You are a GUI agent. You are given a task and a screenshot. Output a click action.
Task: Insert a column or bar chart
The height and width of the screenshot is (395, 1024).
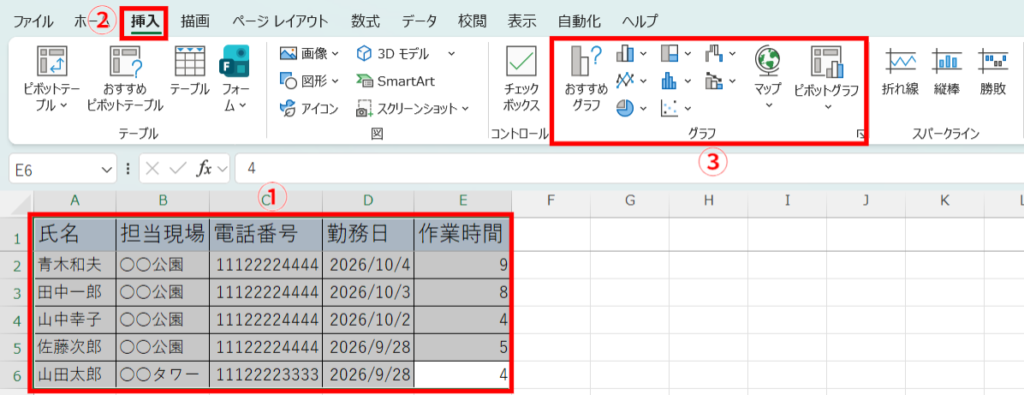pyautogui.click(x=626, y=54)
